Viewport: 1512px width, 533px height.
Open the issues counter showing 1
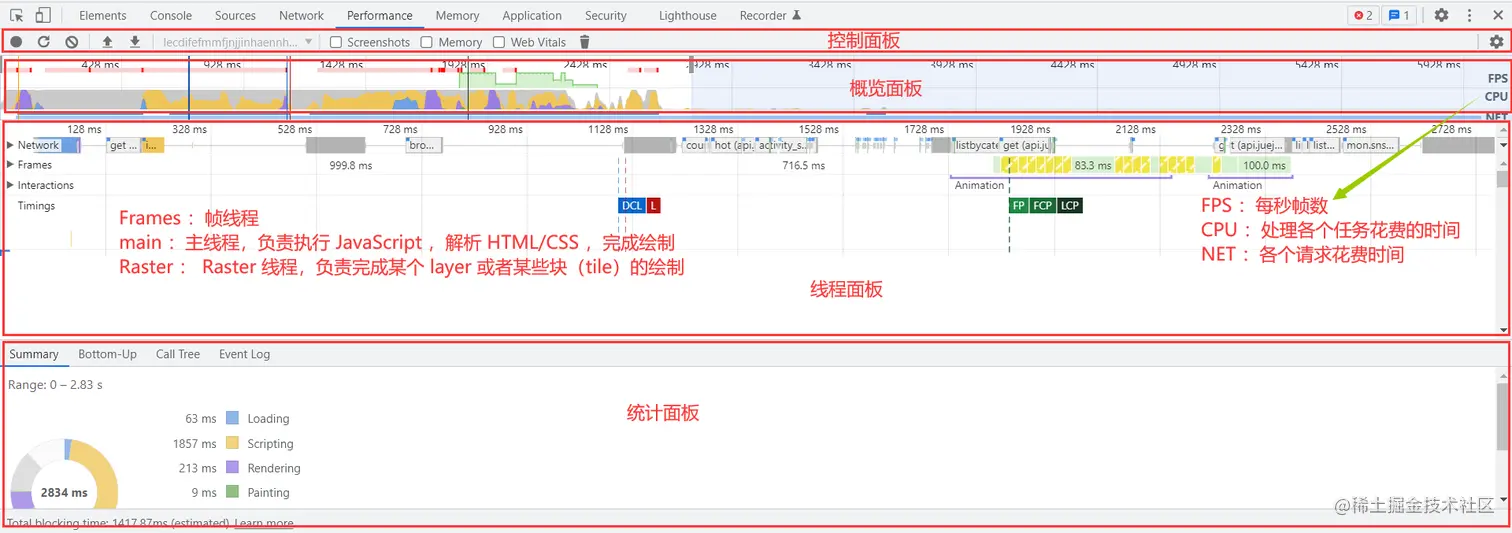(1398, 15)
